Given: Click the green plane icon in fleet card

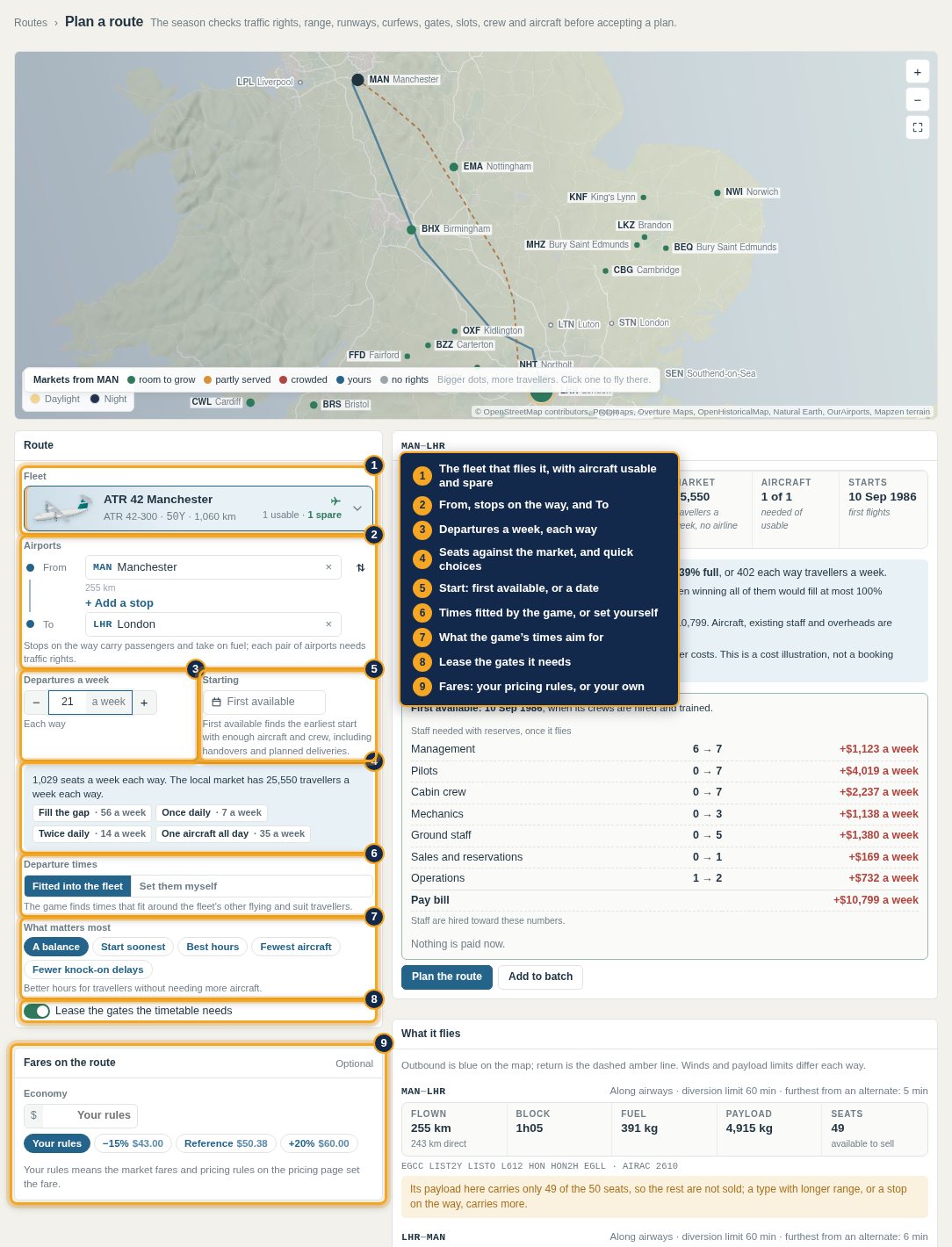Looking at the screenshot, I should (335, 501).
